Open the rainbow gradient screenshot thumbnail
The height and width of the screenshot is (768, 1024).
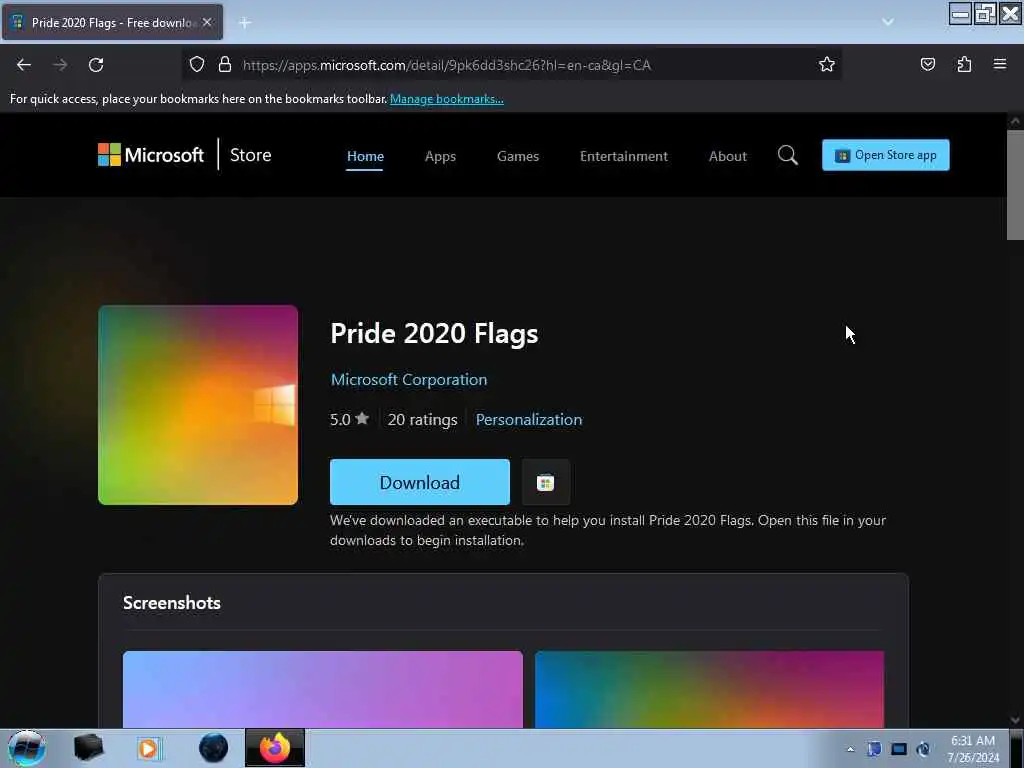(x=709, y=689)
